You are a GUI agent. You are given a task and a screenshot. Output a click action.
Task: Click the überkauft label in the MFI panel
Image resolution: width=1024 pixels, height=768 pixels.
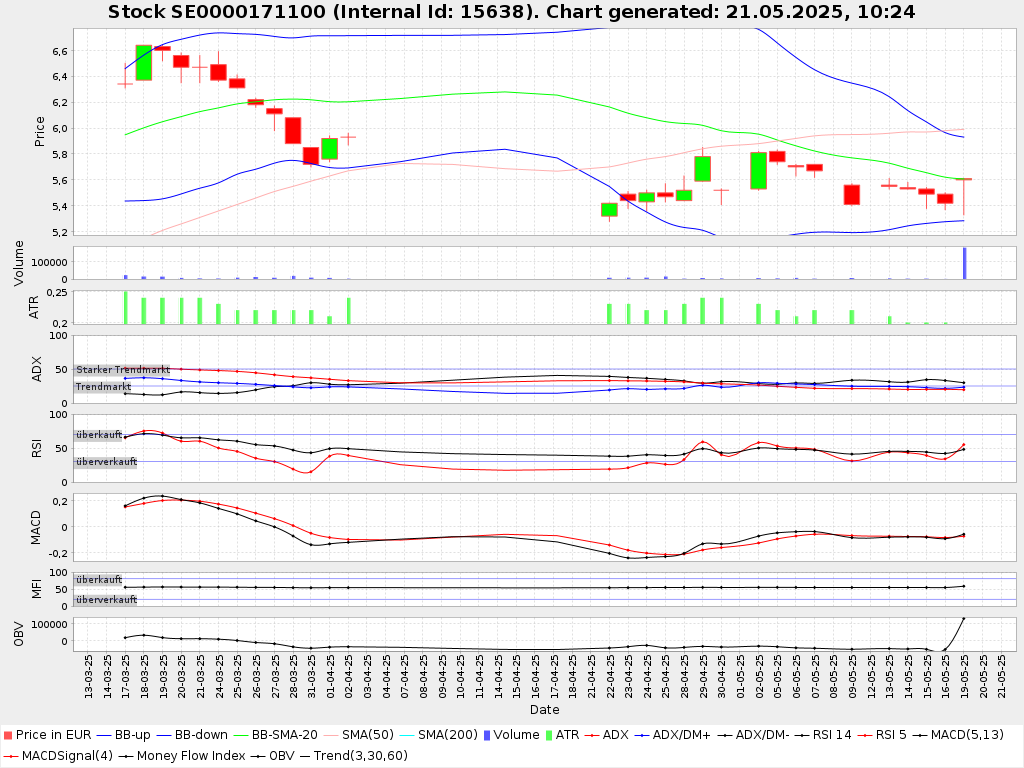tap(99, 580)
